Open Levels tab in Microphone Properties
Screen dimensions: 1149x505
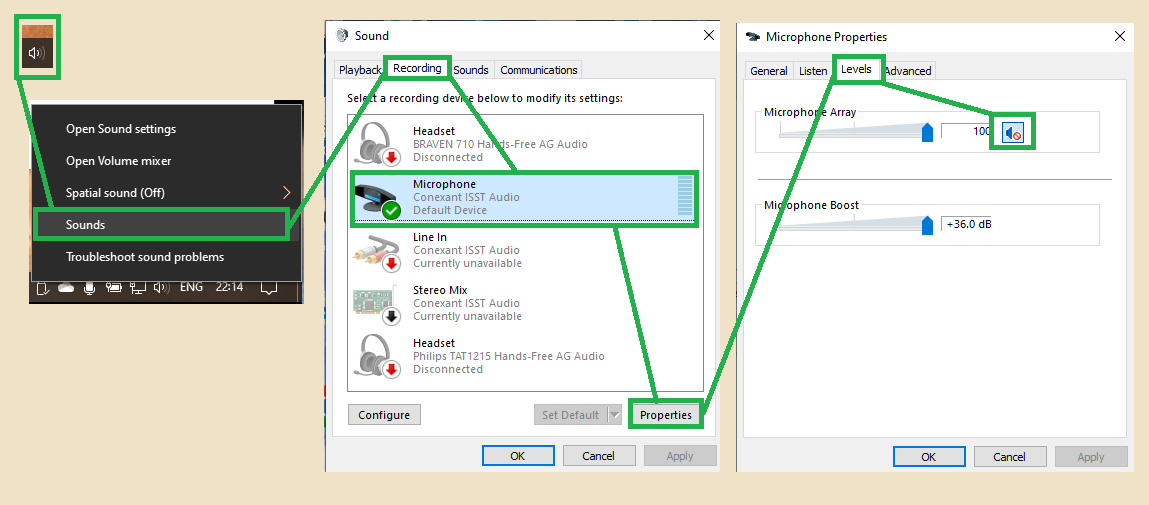click(x=857, y=69)
